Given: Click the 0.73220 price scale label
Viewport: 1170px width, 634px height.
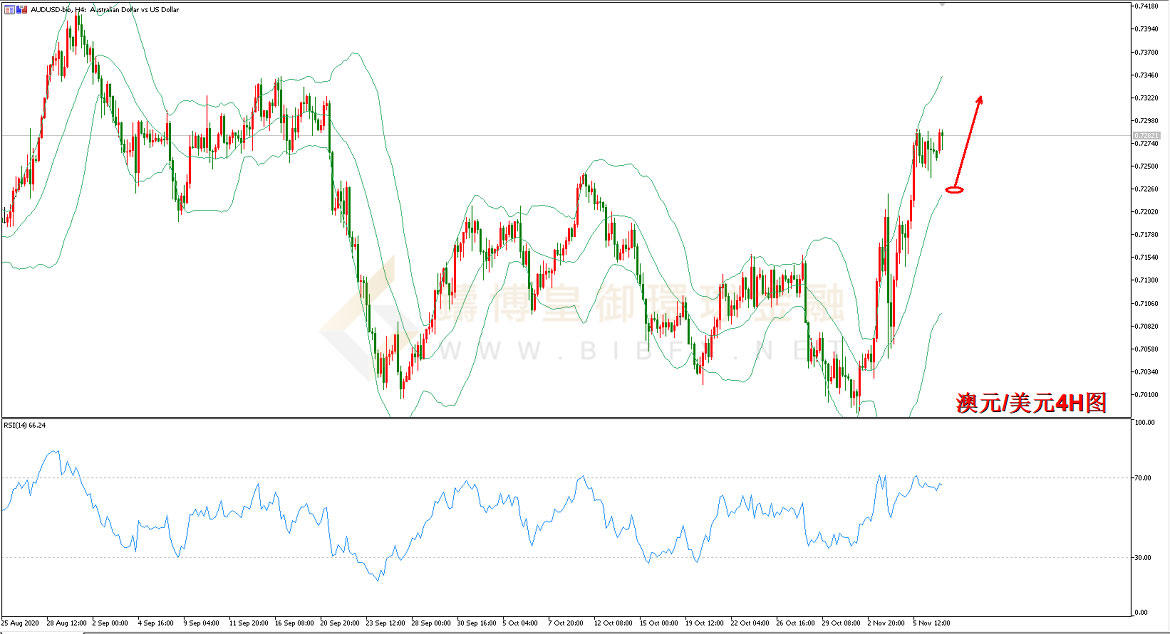Looking at the screenshot, I should (x=1146, y=98).
